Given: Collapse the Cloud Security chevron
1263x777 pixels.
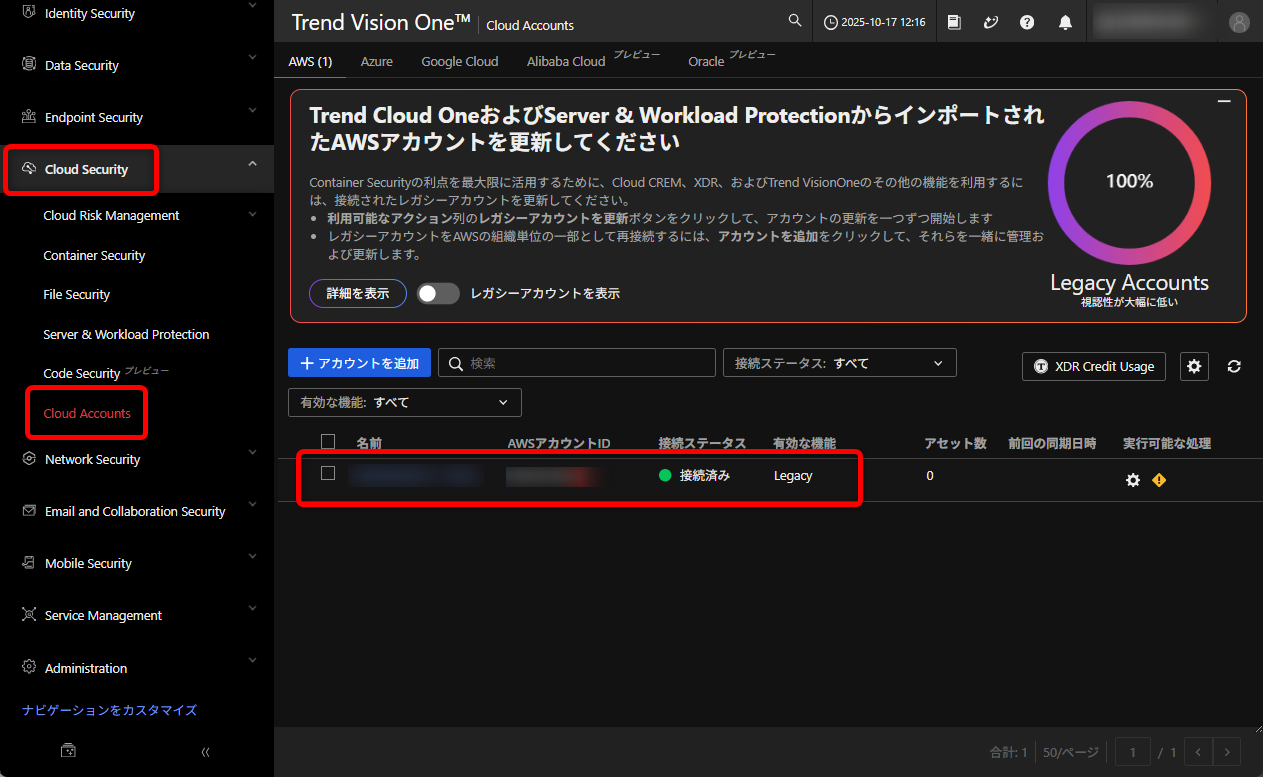Looking at the screenshot, I should pos(252,163).
